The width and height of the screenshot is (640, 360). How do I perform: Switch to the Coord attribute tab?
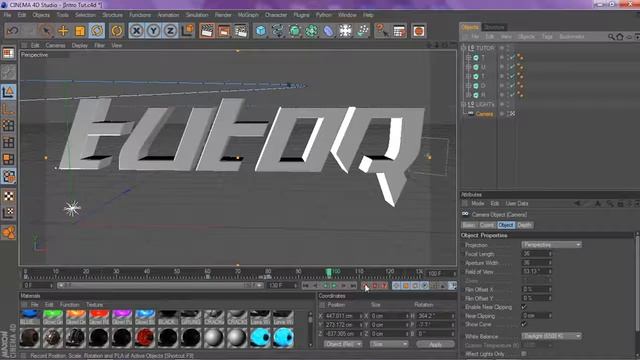487,225
